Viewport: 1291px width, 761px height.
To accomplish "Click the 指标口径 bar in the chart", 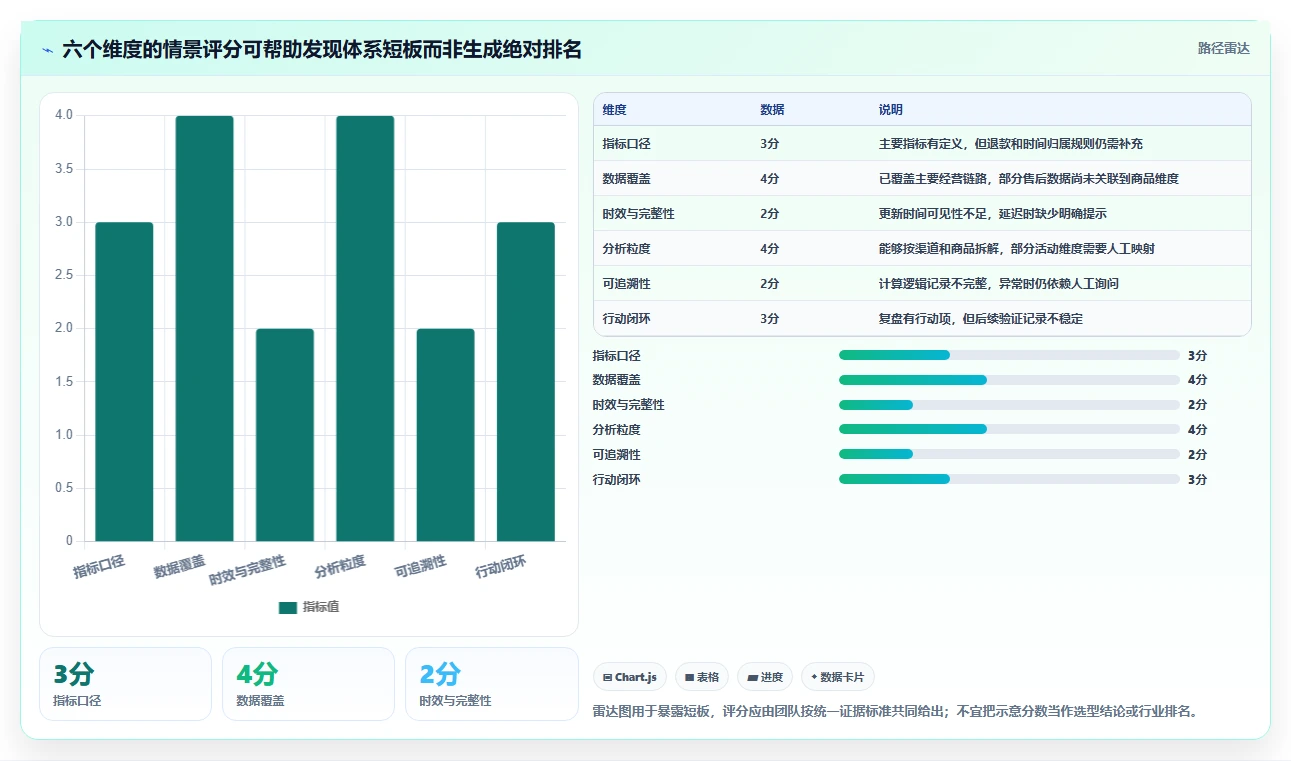I will (x=124, y=382).
